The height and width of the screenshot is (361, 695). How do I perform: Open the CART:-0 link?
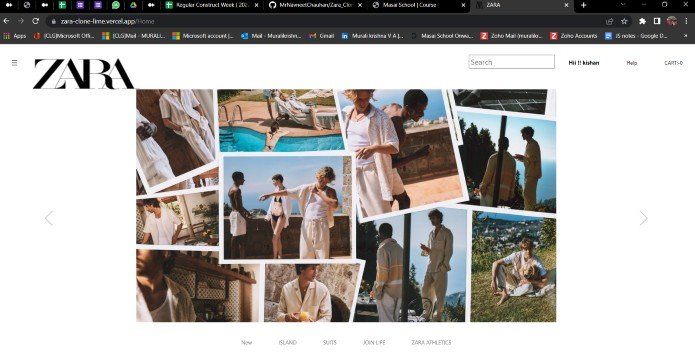[x=673, y=63]
